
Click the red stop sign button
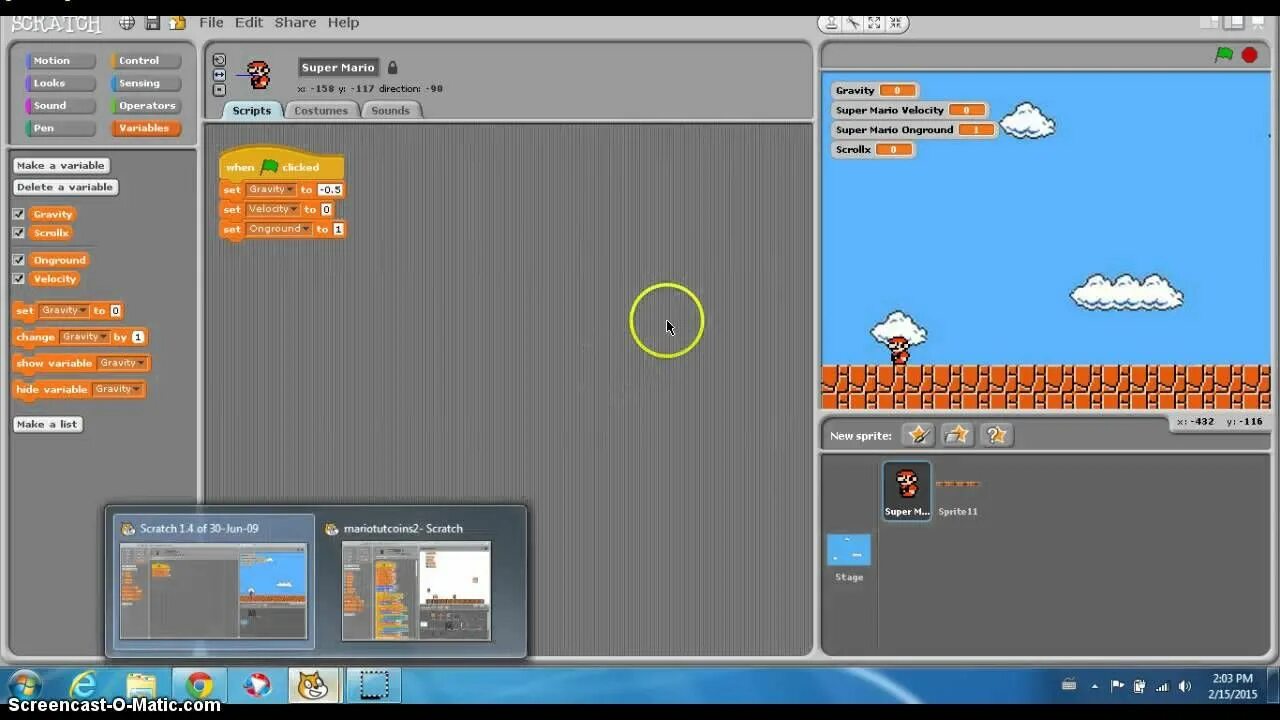coord(1249,55)
